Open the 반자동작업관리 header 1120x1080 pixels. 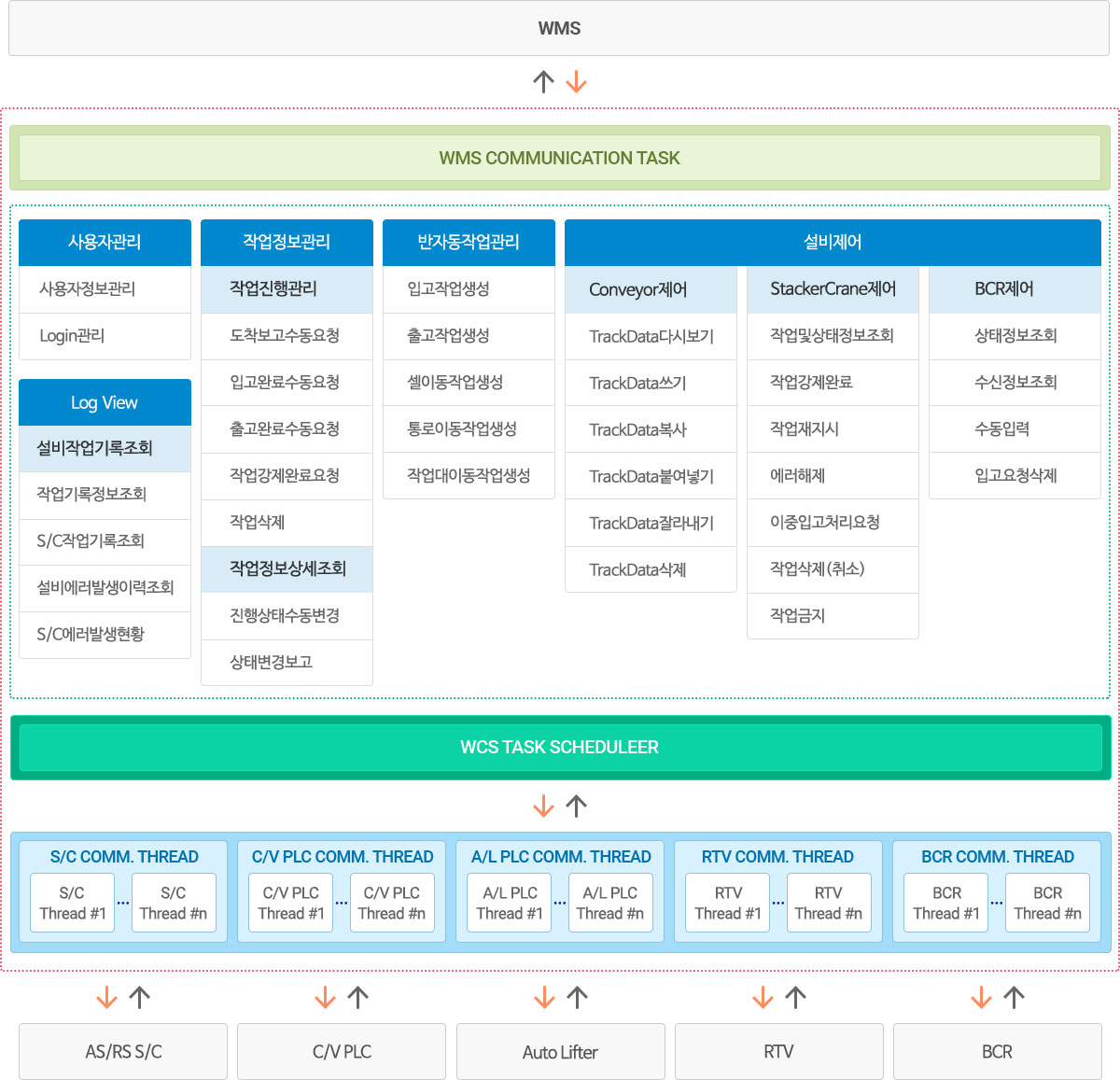click(x=469, y=243)
